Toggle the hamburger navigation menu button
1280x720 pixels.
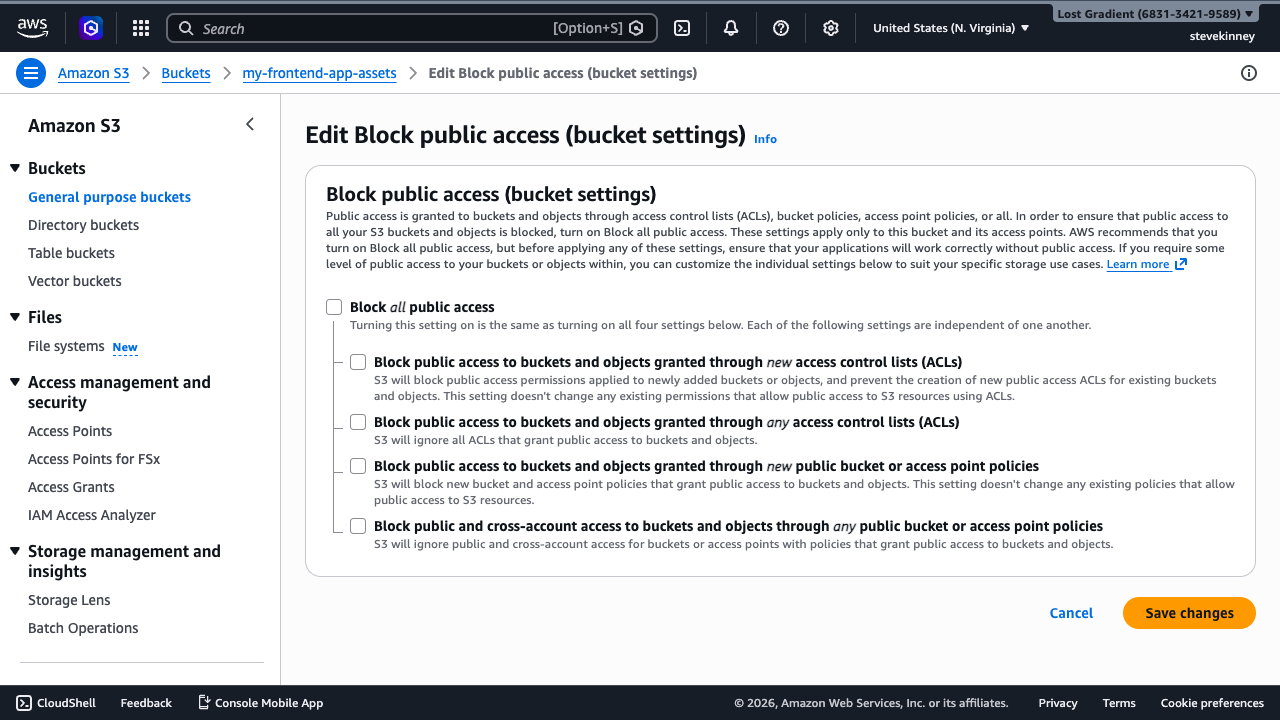tap(31, 73)
